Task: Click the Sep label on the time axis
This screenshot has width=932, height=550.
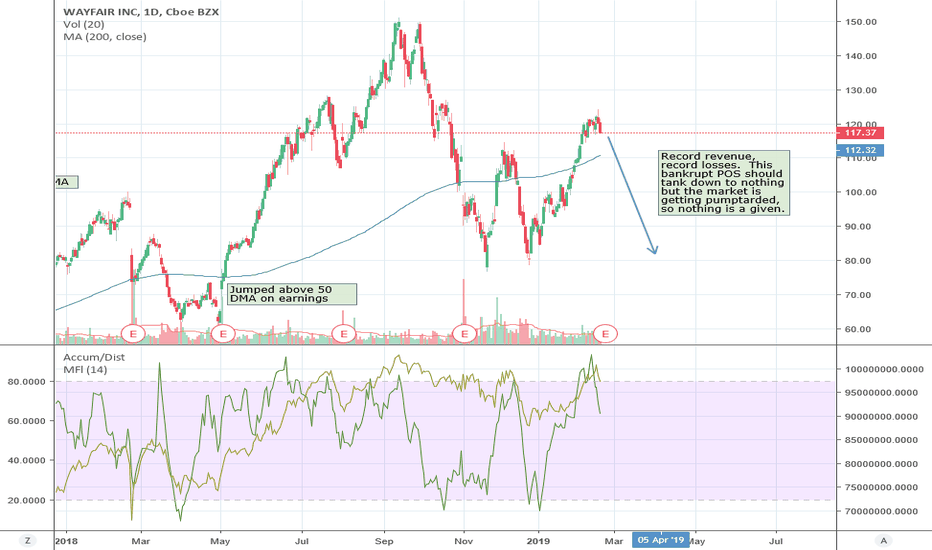Action: point(384,541)
